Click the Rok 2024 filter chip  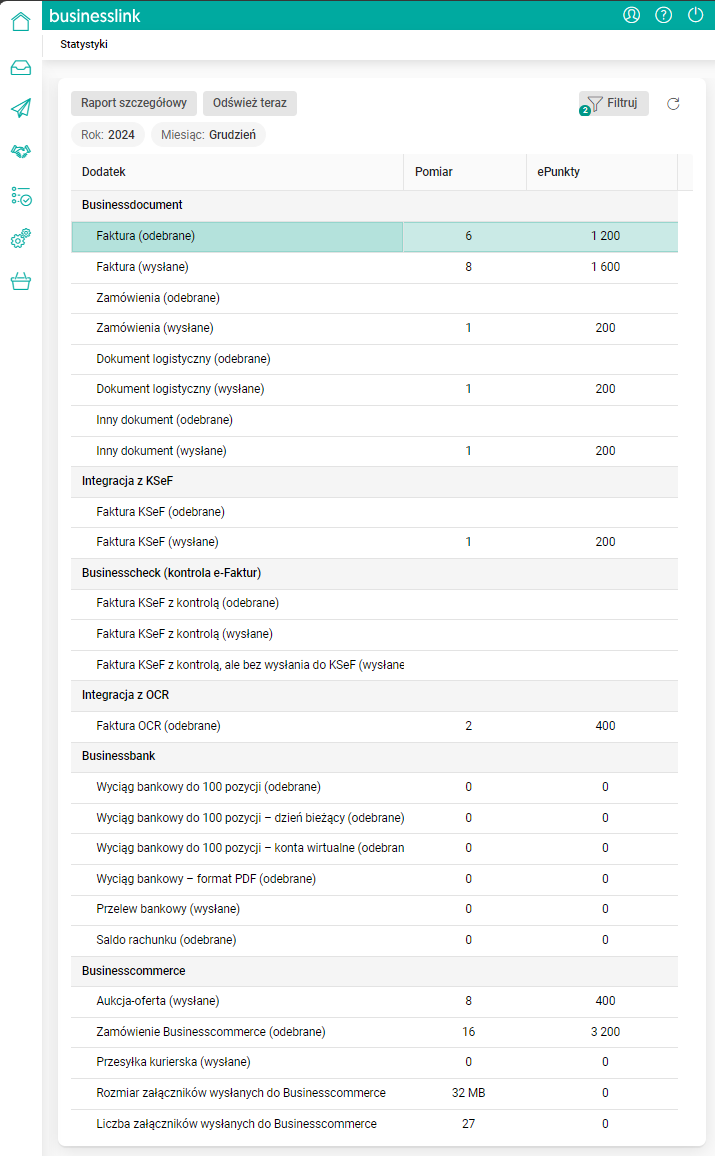[108, 135]
